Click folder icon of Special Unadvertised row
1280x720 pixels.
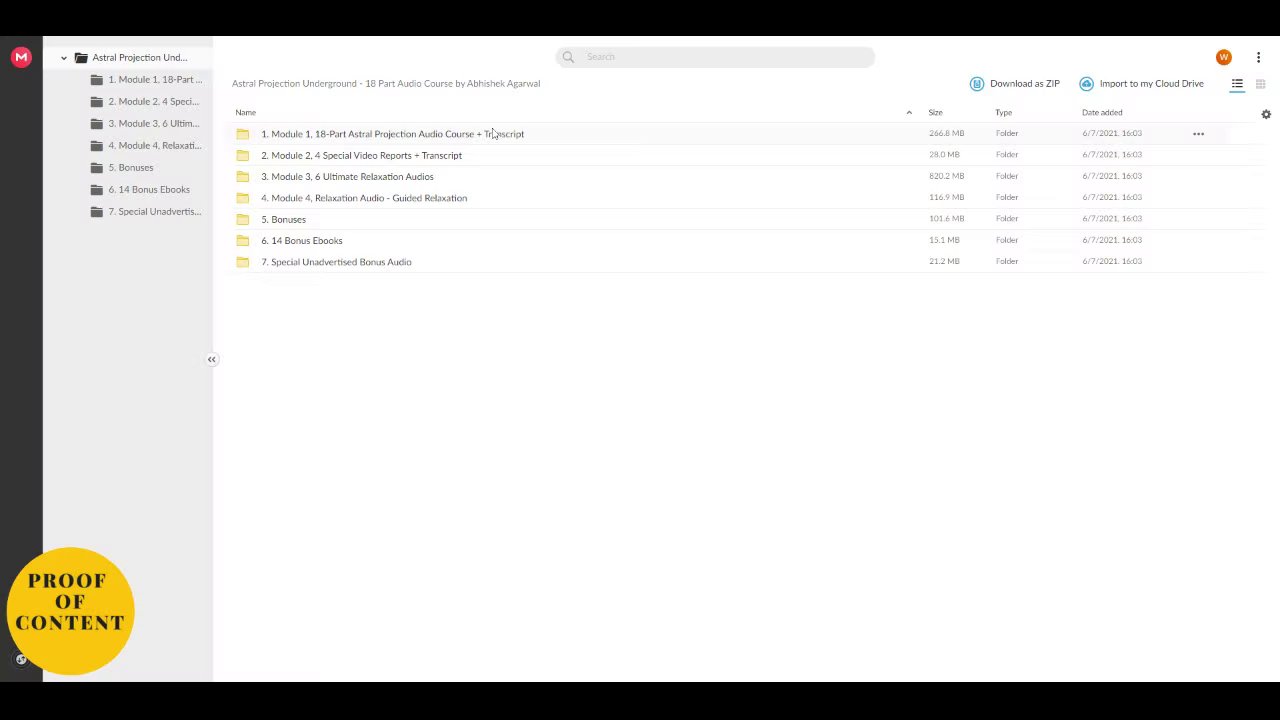pyautogui.click(x=243, y=262)
